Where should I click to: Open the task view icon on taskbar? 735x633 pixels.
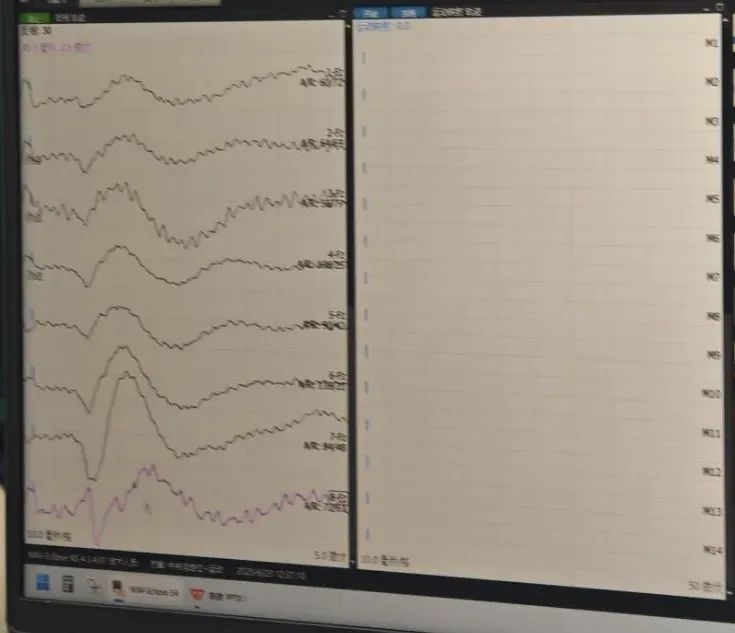tap(68, 584)
